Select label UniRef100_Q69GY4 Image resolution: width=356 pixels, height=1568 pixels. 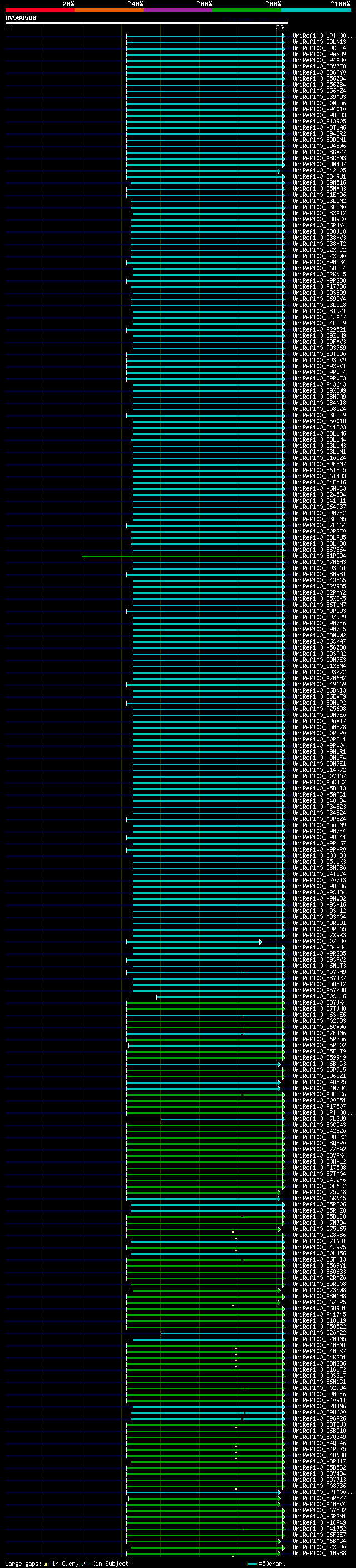(x=319, y=299)
